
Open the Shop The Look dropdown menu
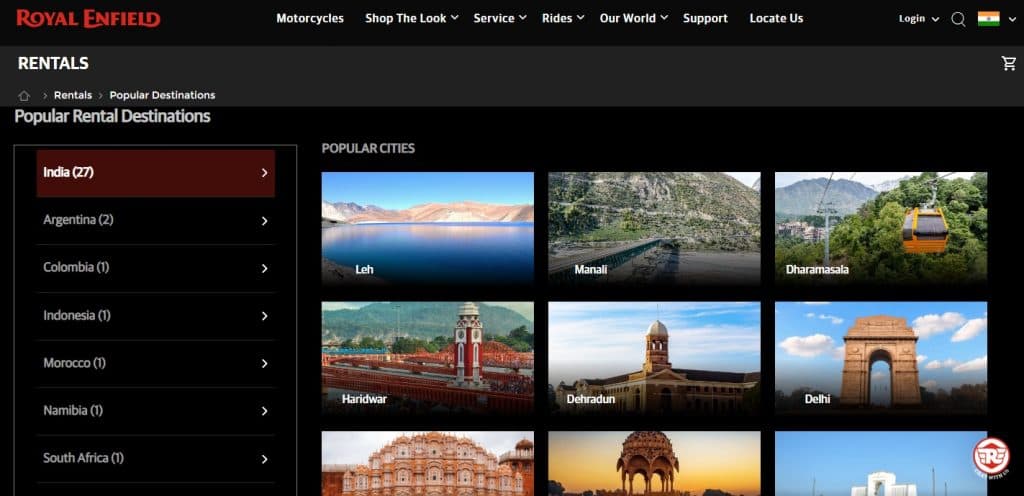click(x=411, y=18)
